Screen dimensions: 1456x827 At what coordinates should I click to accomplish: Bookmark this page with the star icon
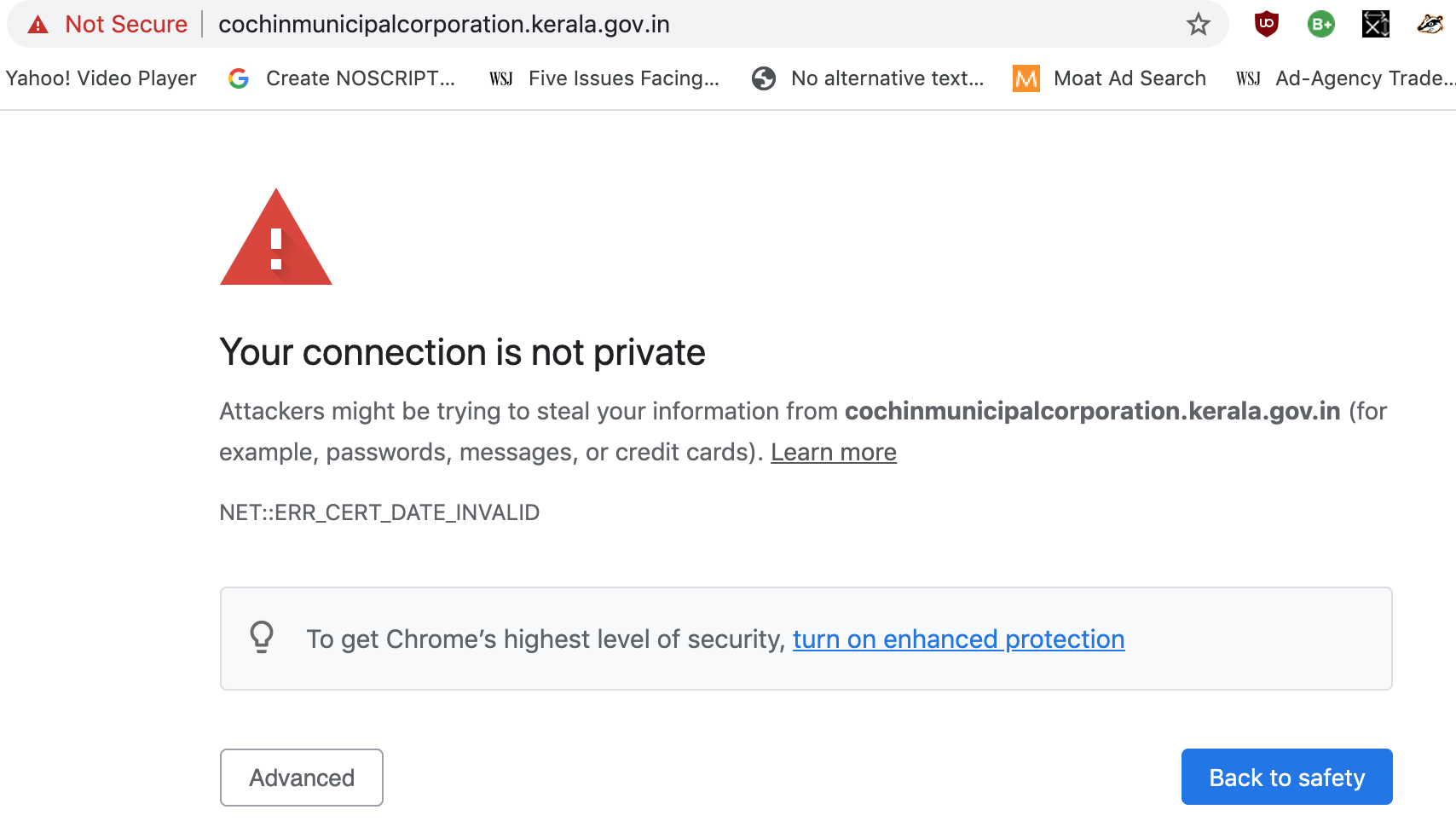click(x=1199, y=25)
